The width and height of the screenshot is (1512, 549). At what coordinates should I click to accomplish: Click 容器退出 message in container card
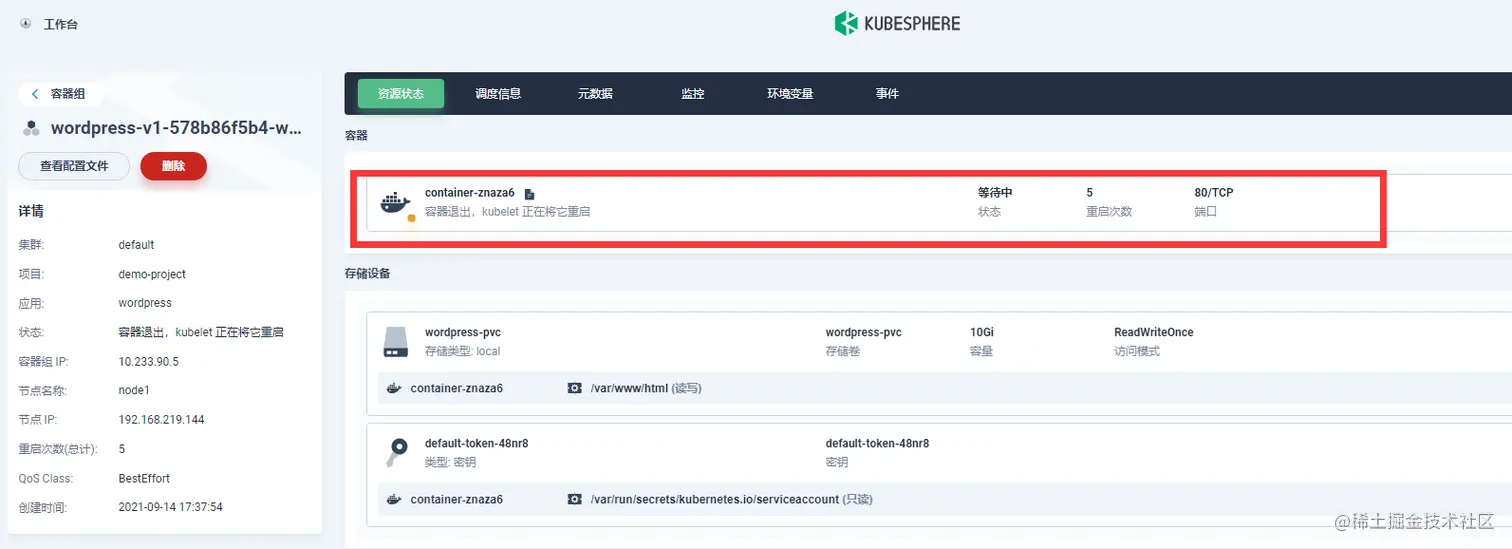click(507, 212)
